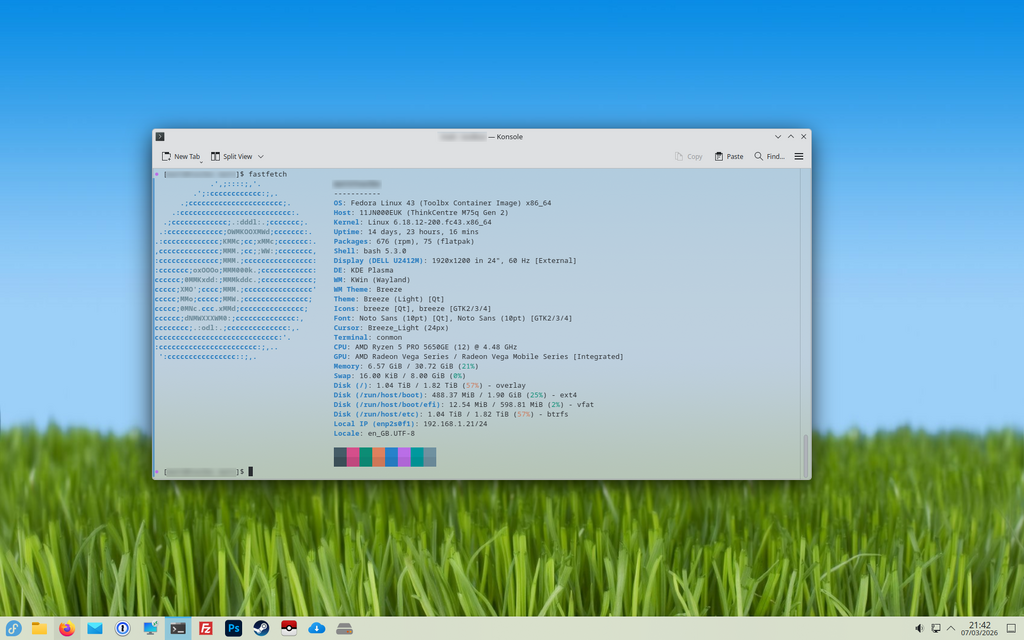Open a new tab in Konsole

[180, 157]
